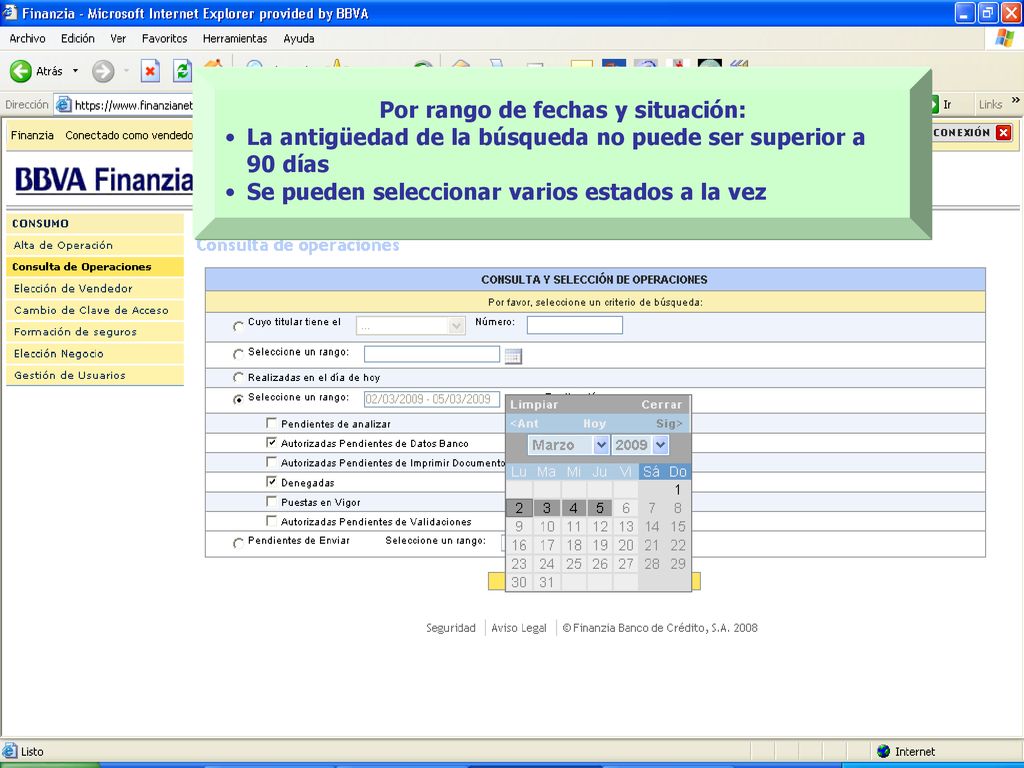This screenshot has height=768, width=1024.
Task: Click the Atrás back arrow icon
Action: (x=21, y=71)
